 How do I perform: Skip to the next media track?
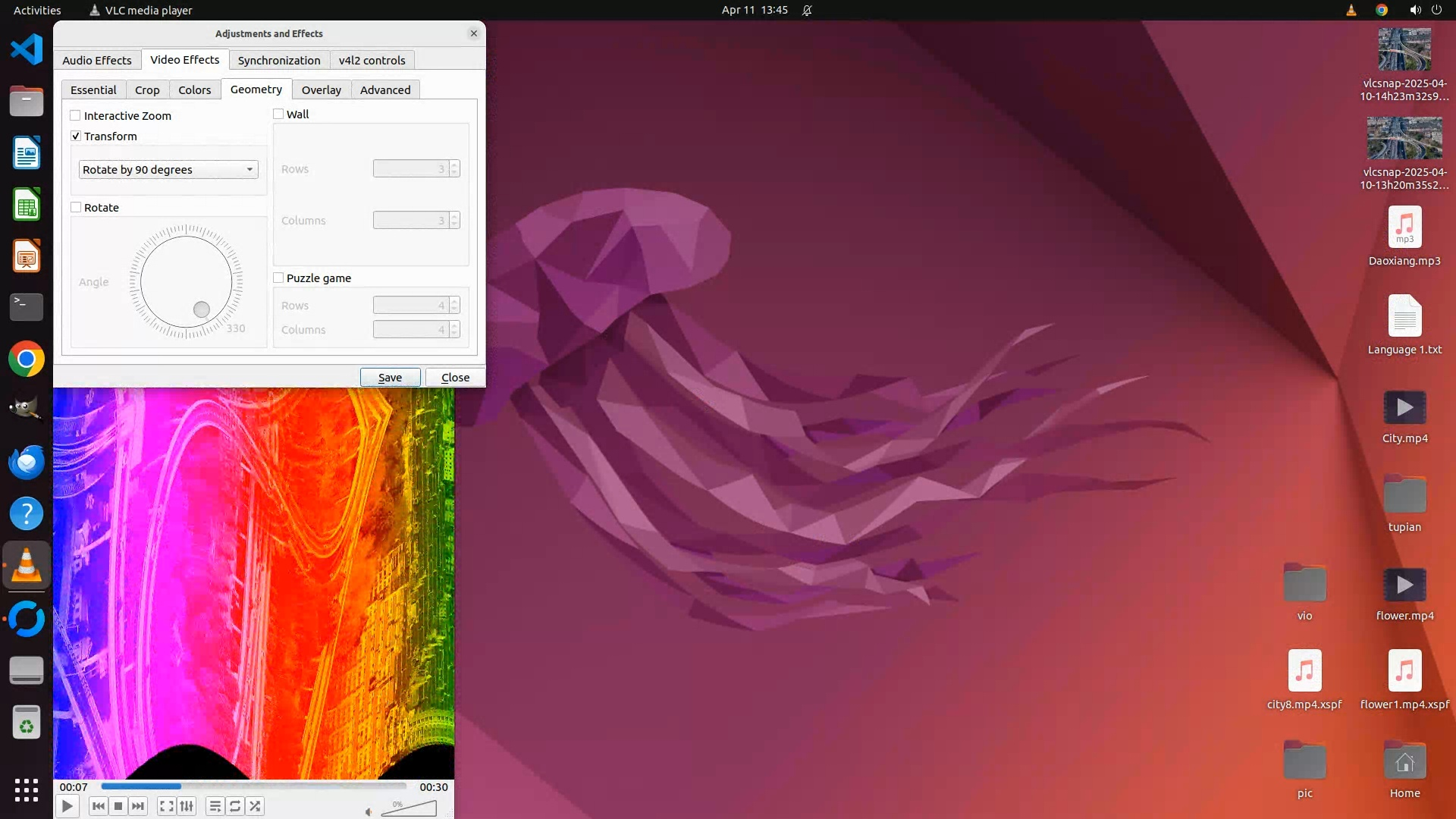pos(138,806)
